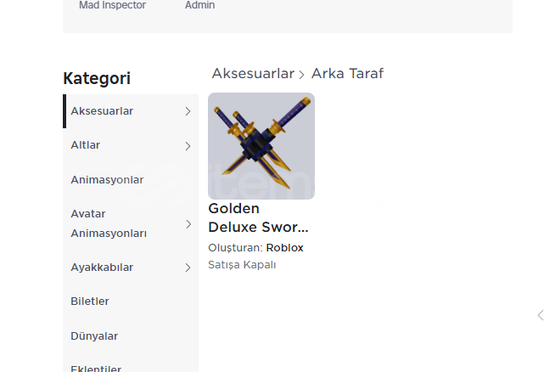Click the Arka Taraf breadcrumb
Viewport: 555px width, 372px height.
tap(347, 74)
